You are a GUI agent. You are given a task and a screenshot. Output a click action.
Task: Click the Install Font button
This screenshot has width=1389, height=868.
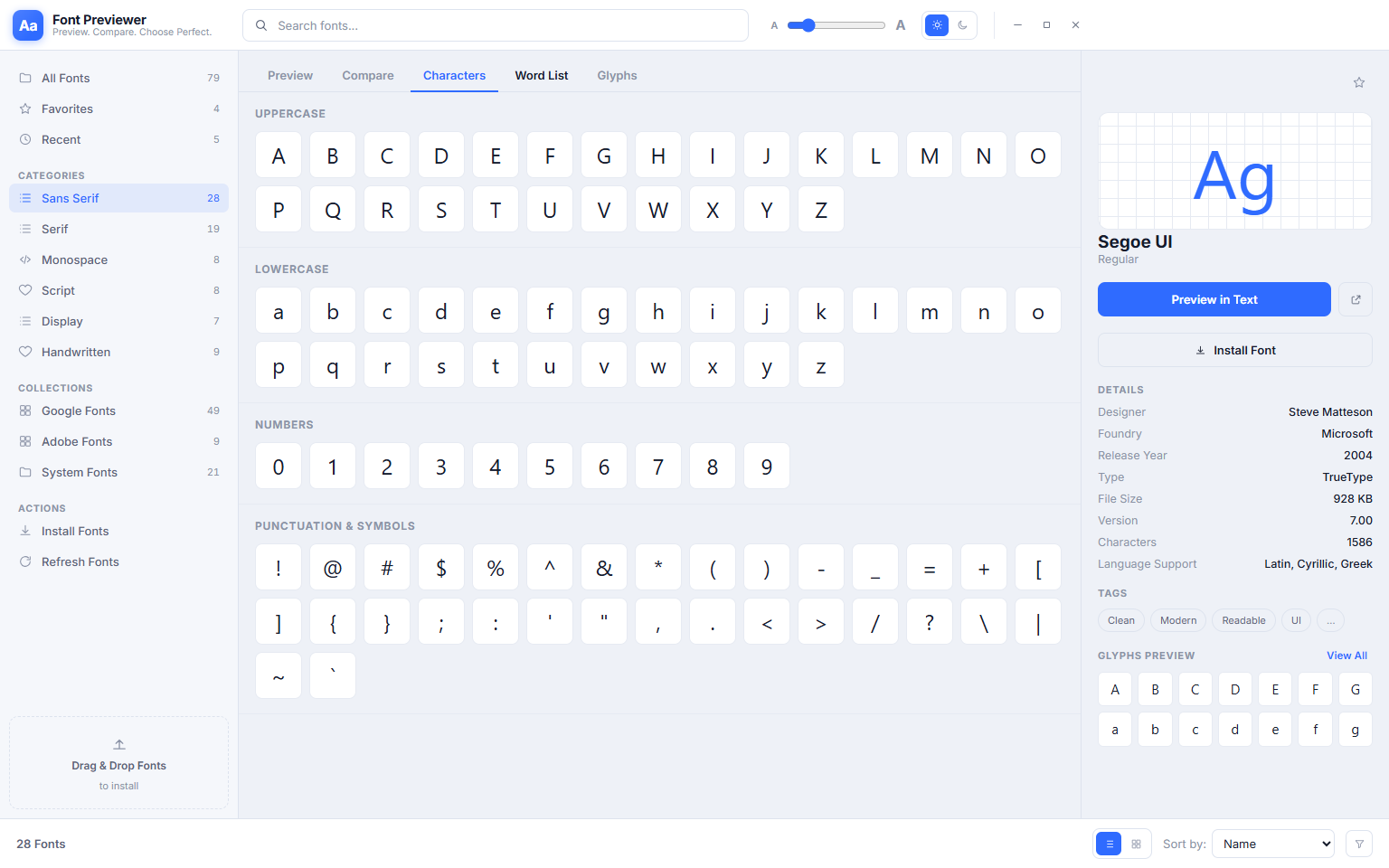click(x=1235, y=350)
